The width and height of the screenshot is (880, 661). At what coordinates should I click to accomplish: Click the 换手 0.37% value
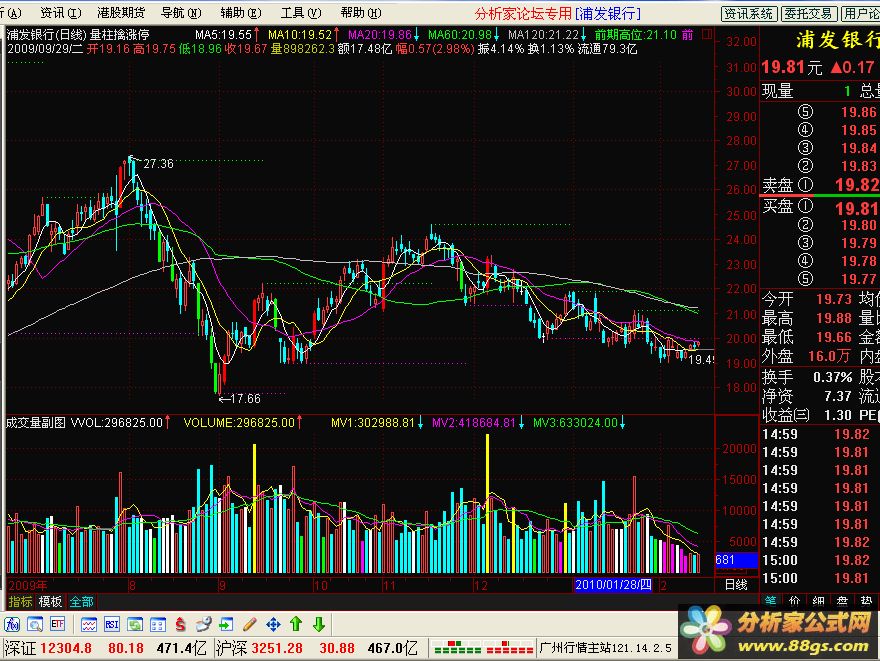(x=832, y=377)
